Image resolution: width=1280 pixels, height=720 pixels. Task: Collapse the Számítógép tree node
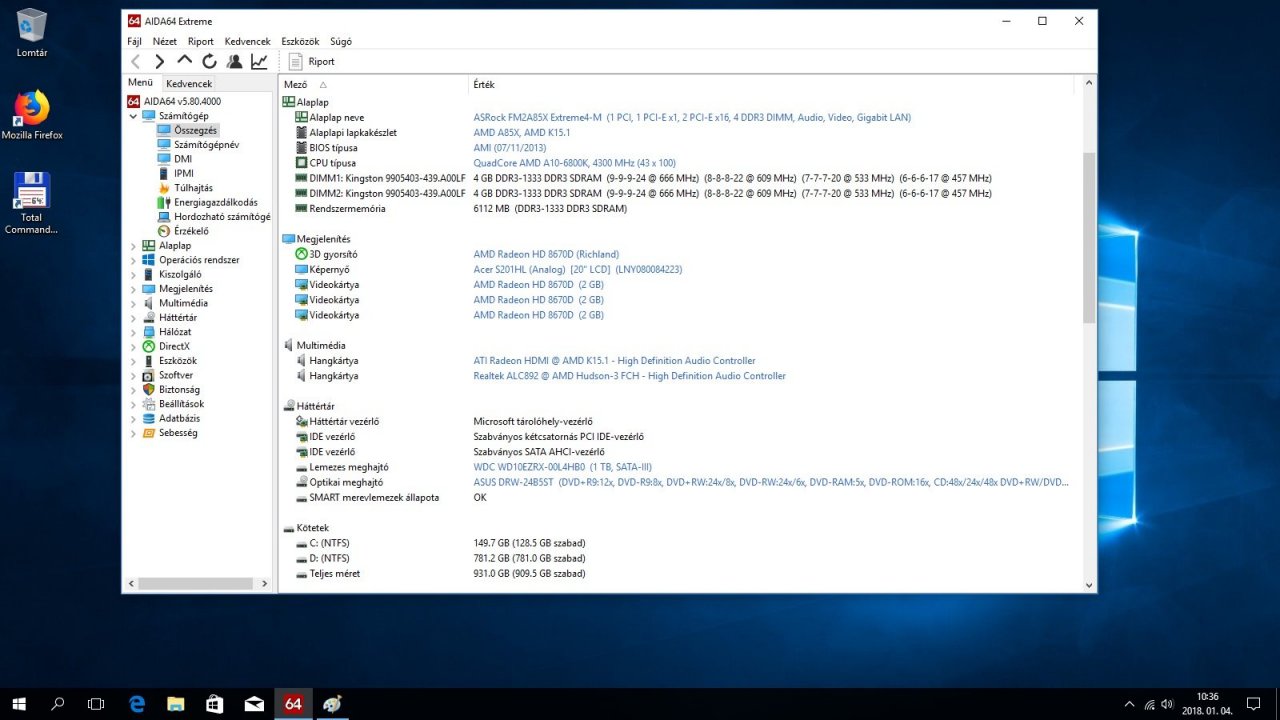tap(134, 116)
